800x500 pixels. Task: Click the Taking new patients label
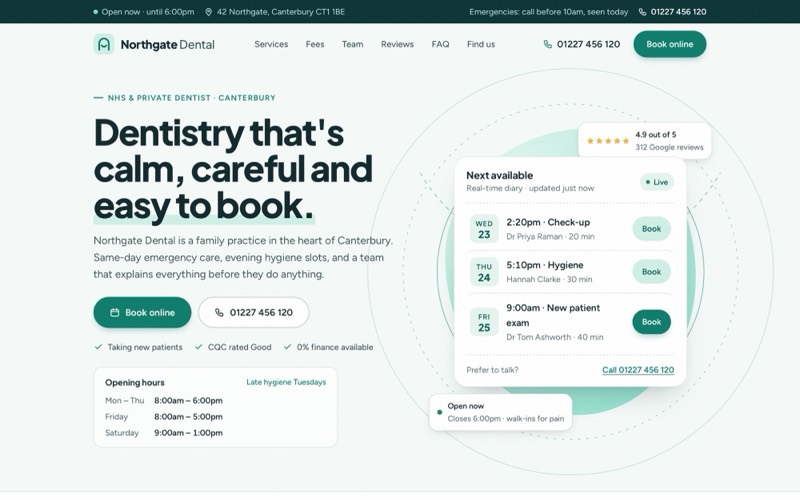pos(145,347)
